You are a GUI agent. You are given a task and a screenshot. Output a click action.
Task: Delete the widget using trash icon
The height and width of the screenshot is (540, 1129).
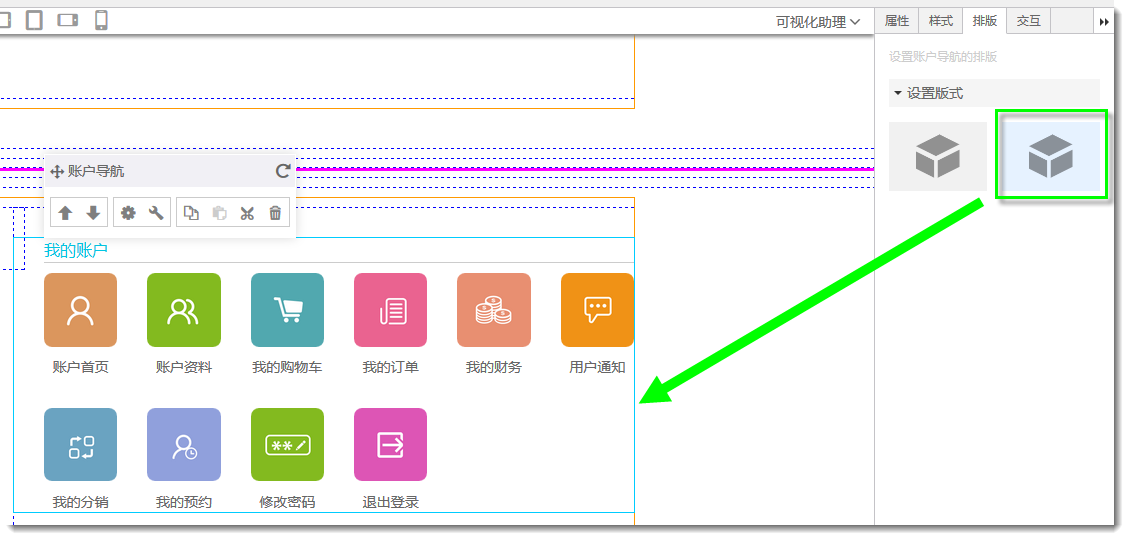[x=275, y=213]
